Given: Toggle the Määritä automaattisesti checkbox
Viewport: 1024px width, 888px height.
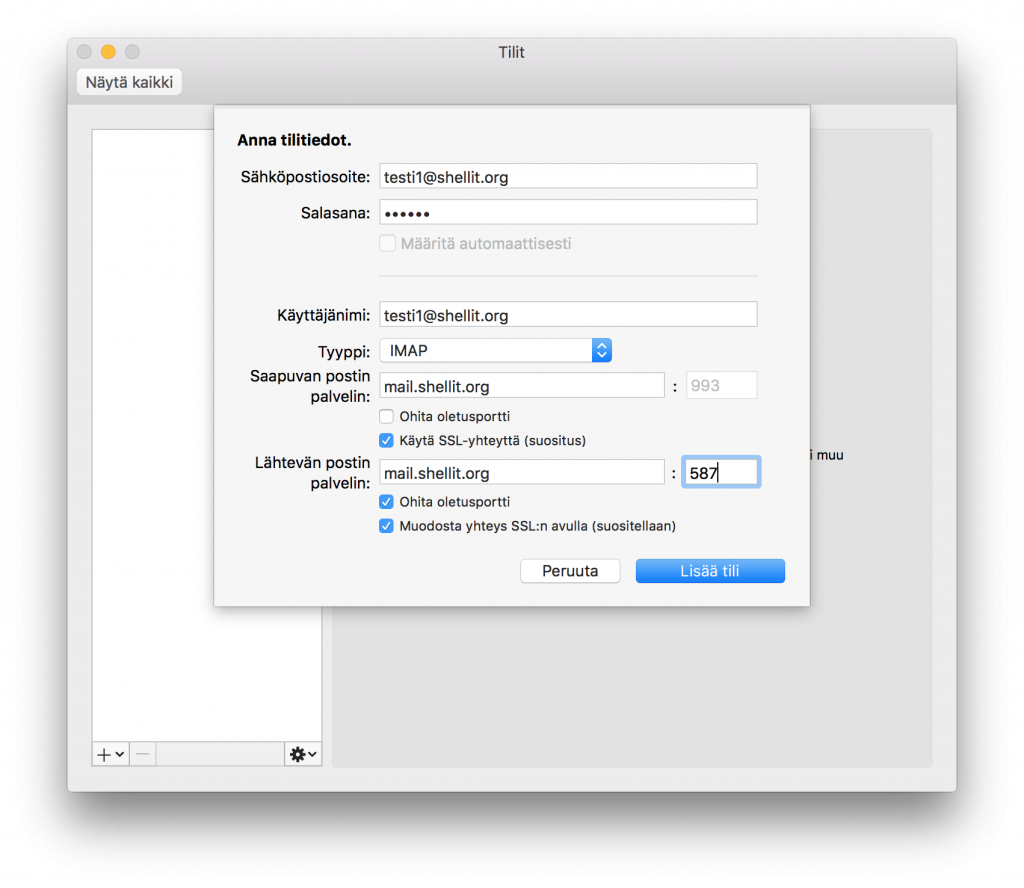Looking at the screenshot, I should (387, 242).
